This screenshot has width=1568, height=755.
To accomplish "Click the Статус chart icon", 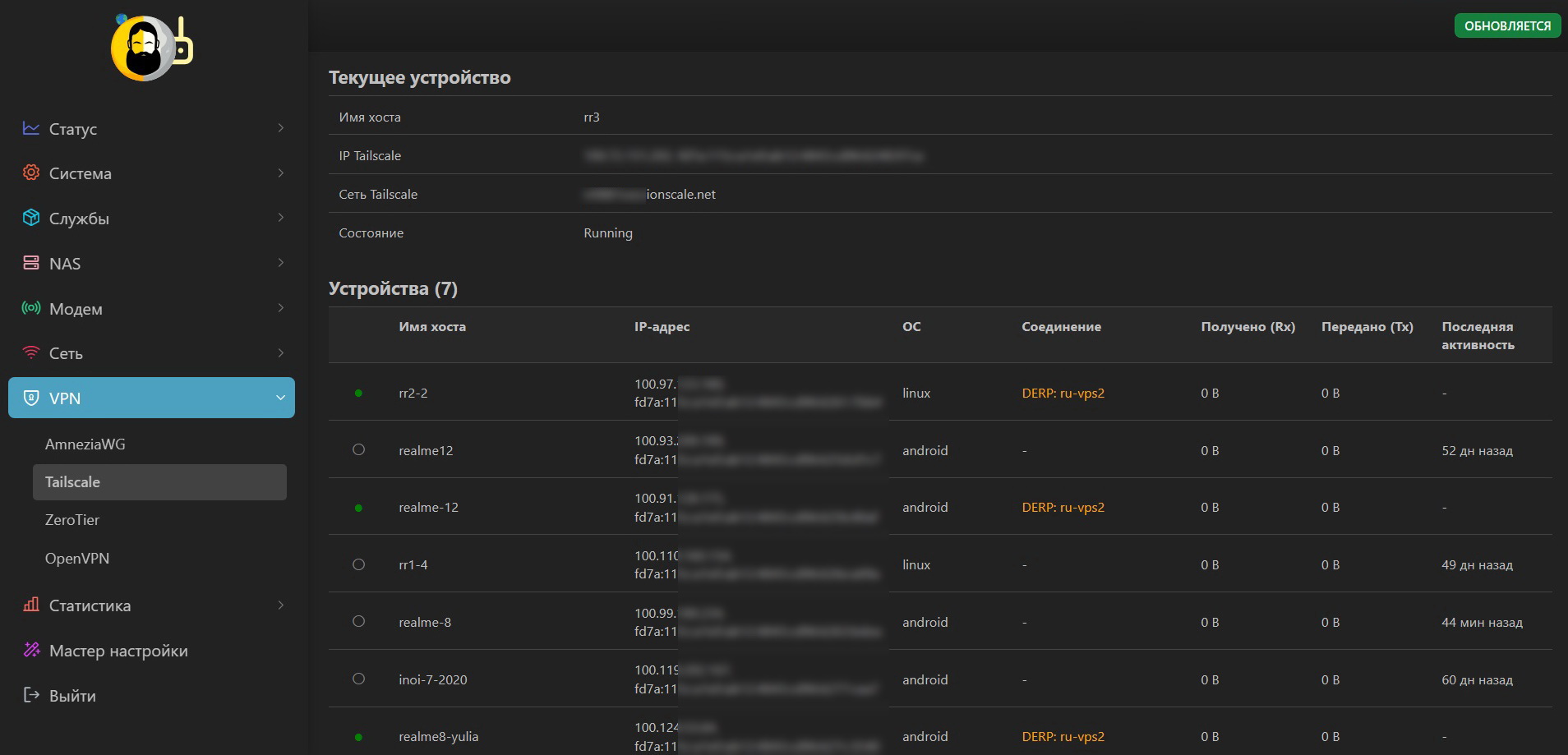I will [x=31, y=128].
